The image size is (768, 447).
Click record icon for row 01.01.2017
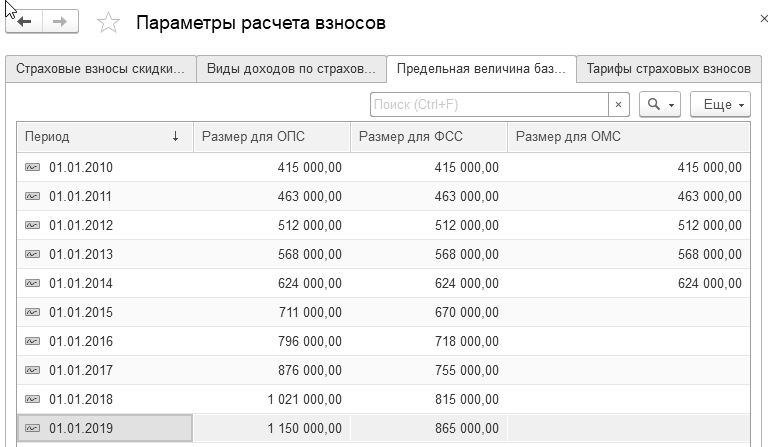point(32,370)
